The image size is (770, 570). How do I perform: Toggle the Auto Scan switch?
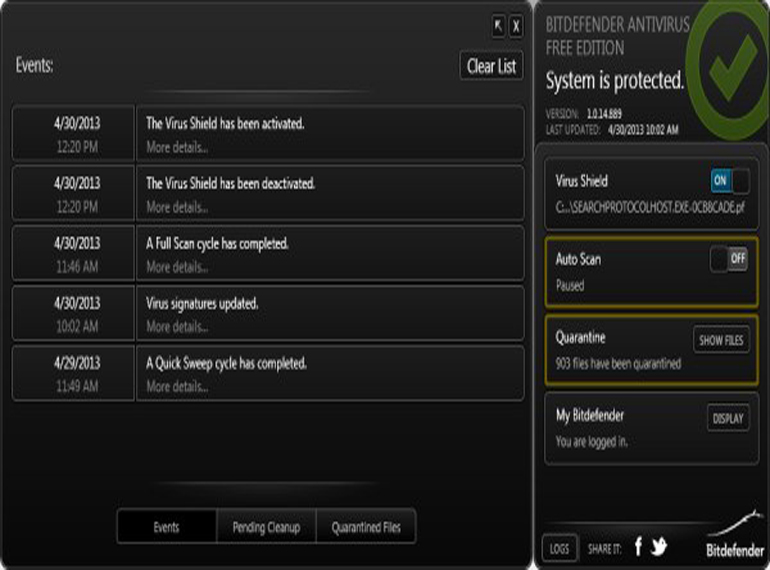(x=729, y=259)
